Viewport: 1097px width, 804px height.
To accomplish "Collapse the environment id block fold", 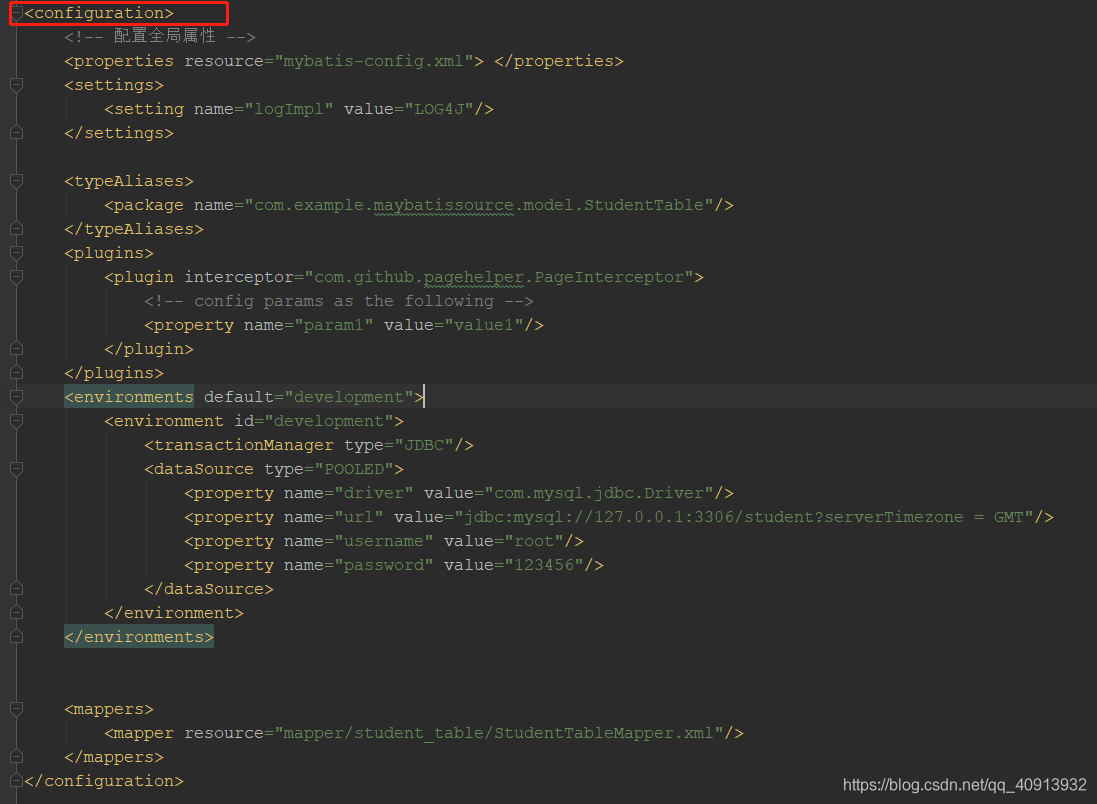I will pyautogui.click(x=17, y=421).
